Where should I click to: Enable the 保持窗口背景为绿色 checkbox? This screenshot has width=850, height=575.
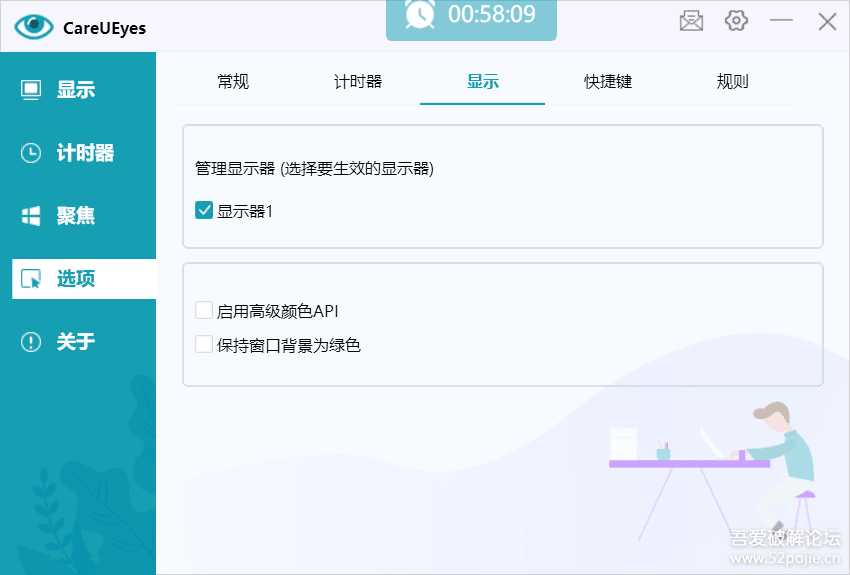[204, 345]
